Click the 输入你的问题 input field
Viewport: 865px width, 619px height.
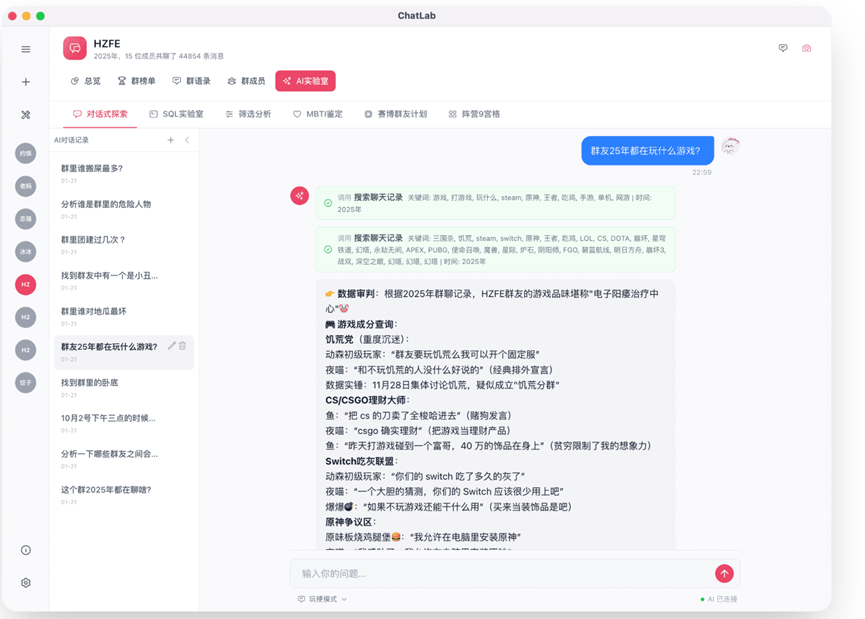[x=502, y=574]
